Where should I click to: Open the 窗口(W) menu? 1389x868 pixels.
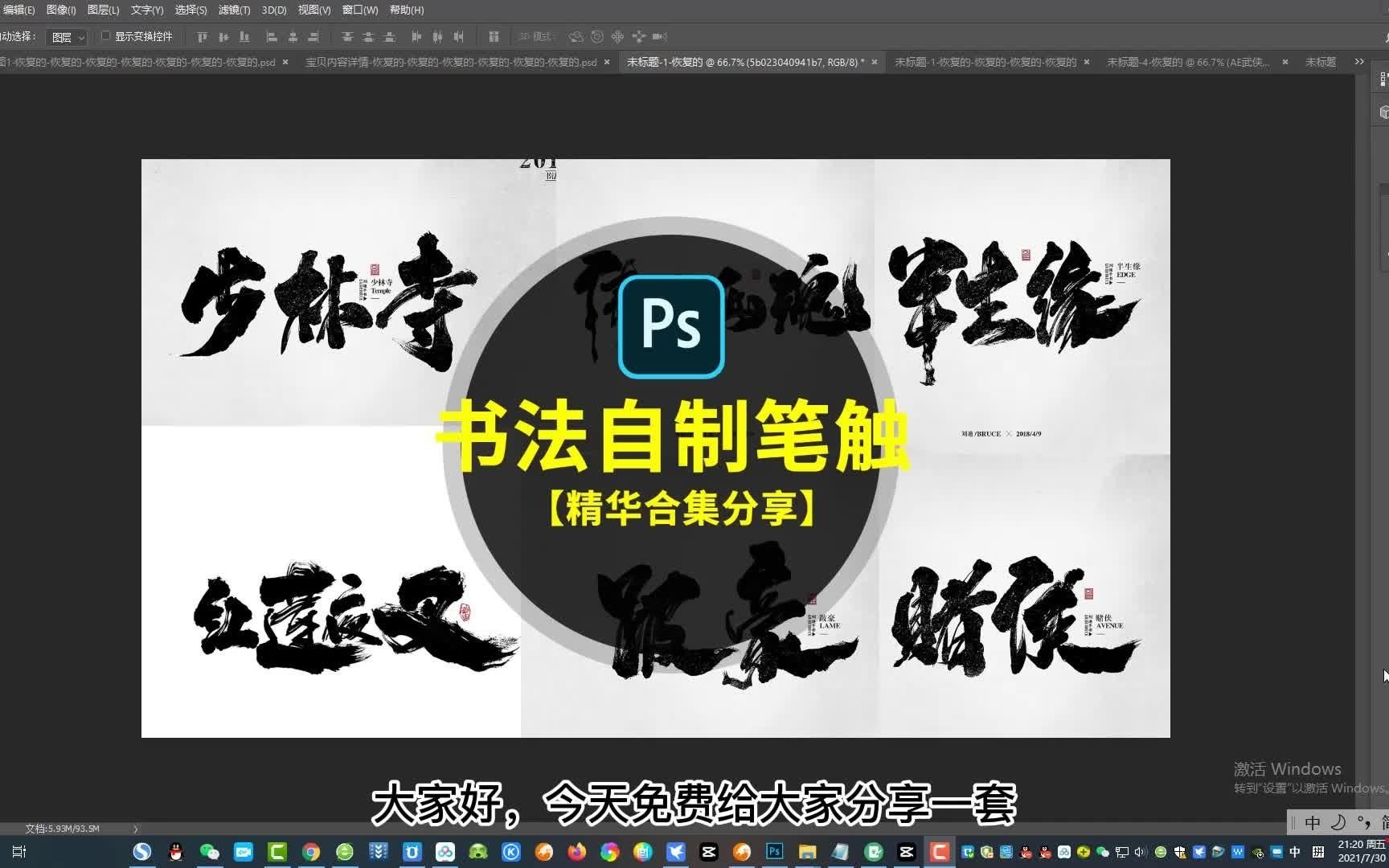pos(360,10)
